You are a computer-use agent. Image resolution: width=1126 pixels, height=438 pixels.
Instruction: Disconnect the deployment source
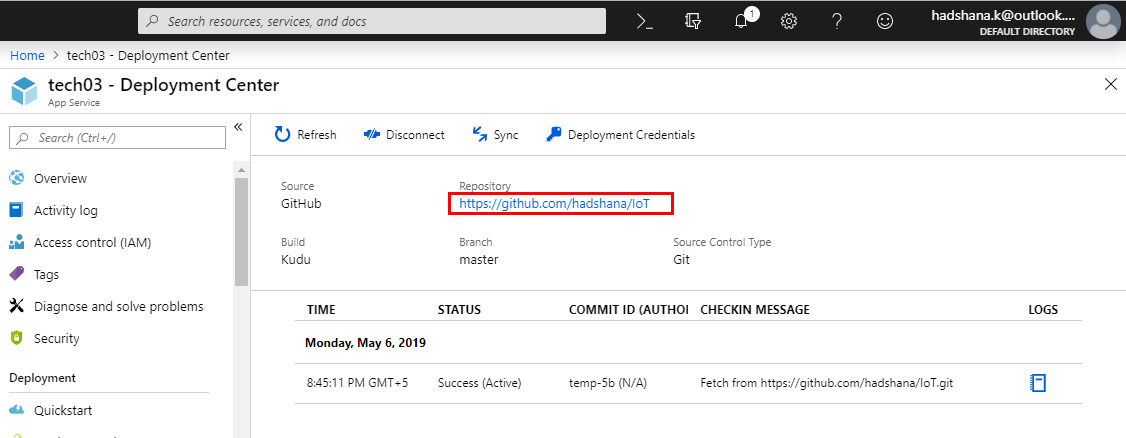404,134
